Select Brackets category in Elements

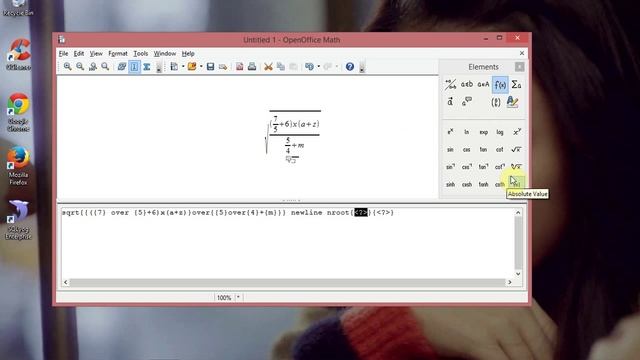pos(496,102)
